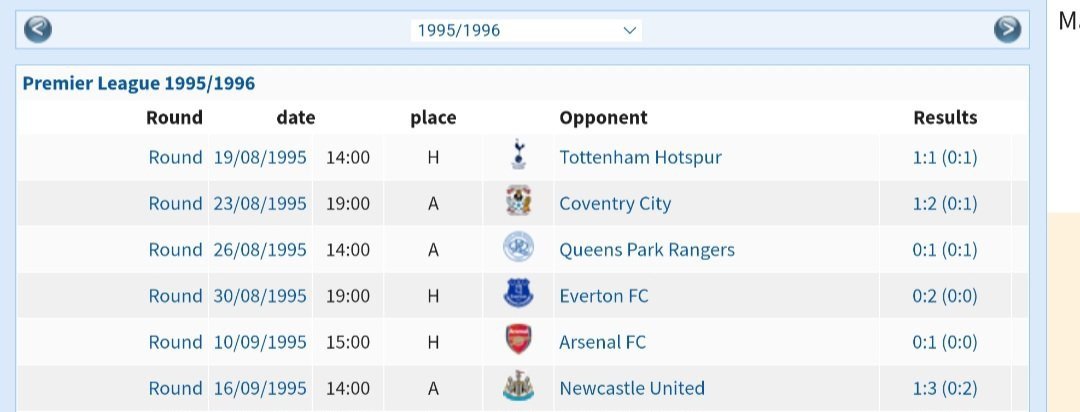This screenshot has height=412, width=1080.
Task: Click the Arsenal FC club crest
Action: coord(518,342)
